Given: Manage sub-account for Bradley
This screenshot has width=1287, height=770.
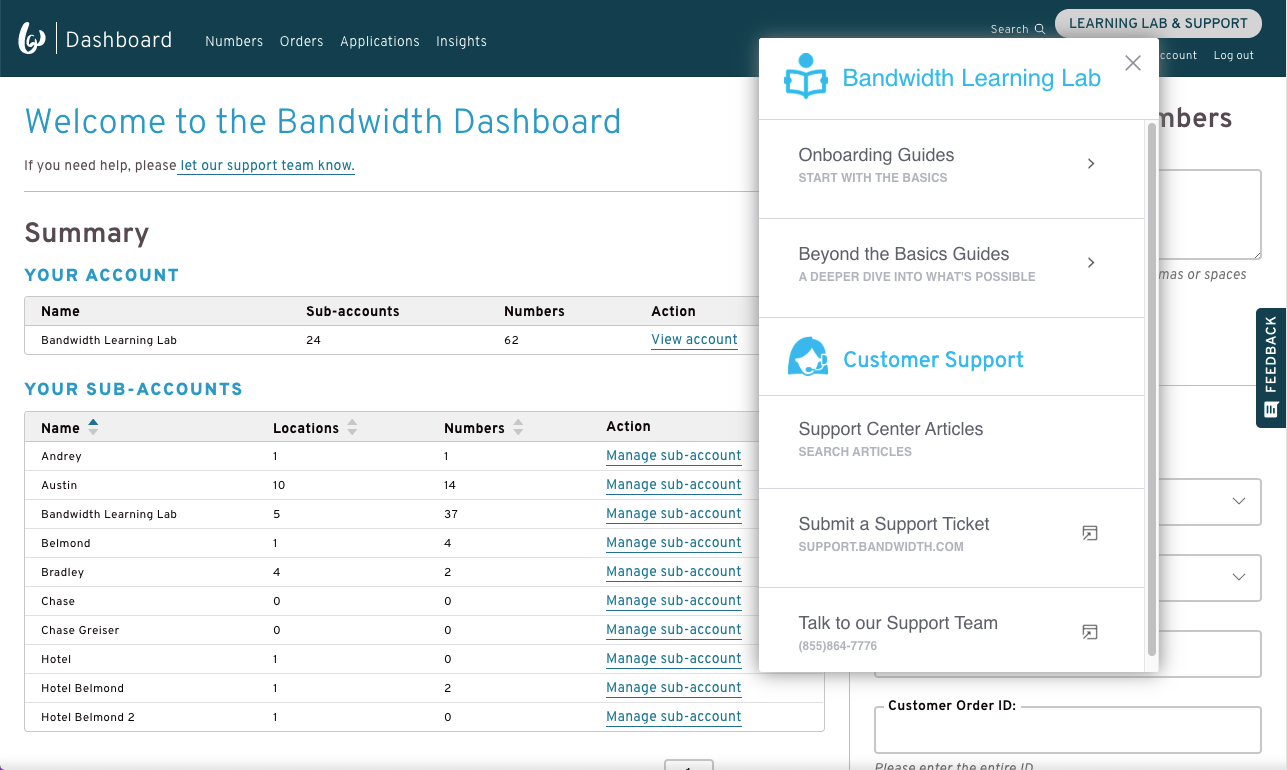Looking at the screenshot, I should (x=674, y=572).
